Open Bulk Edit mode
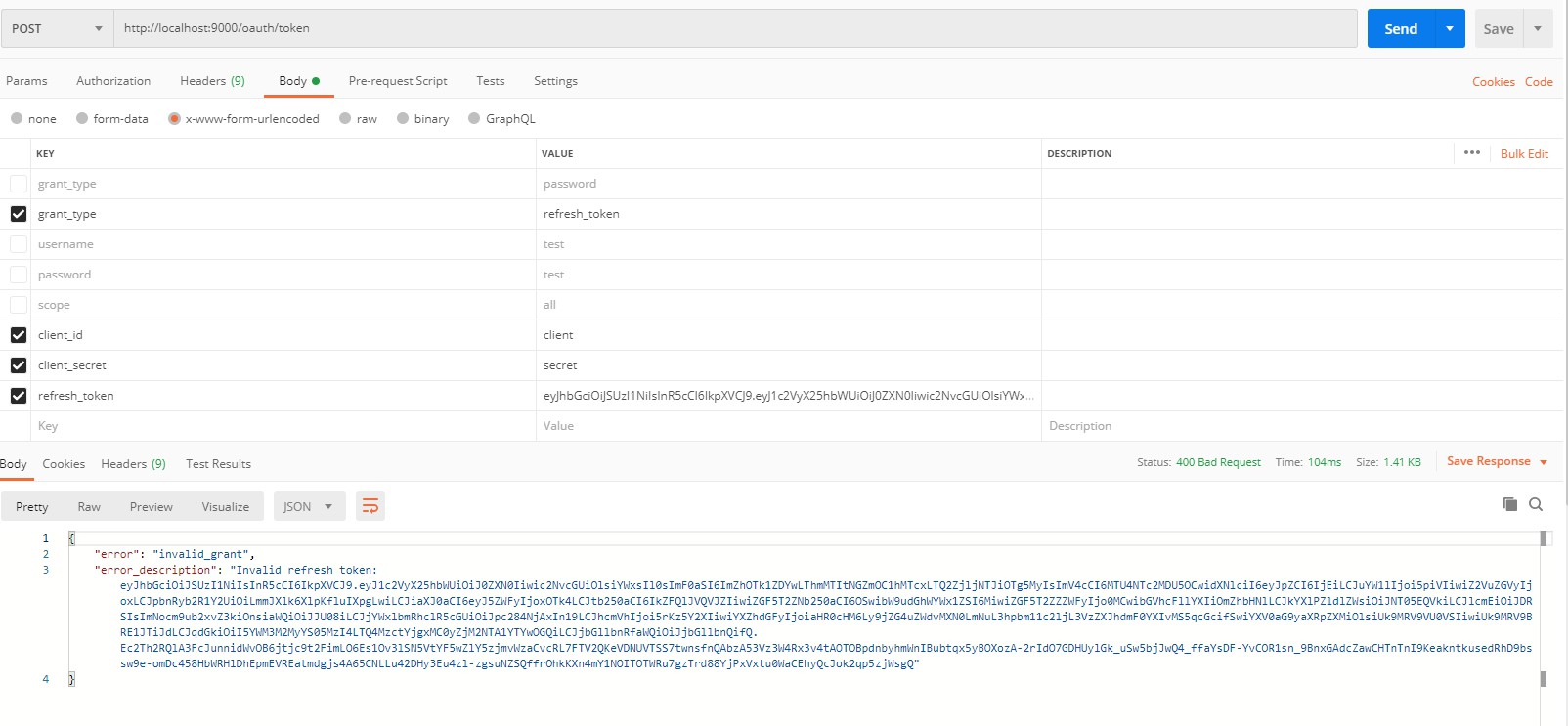Screen dimensions: 1568x726 point(1524,154)
